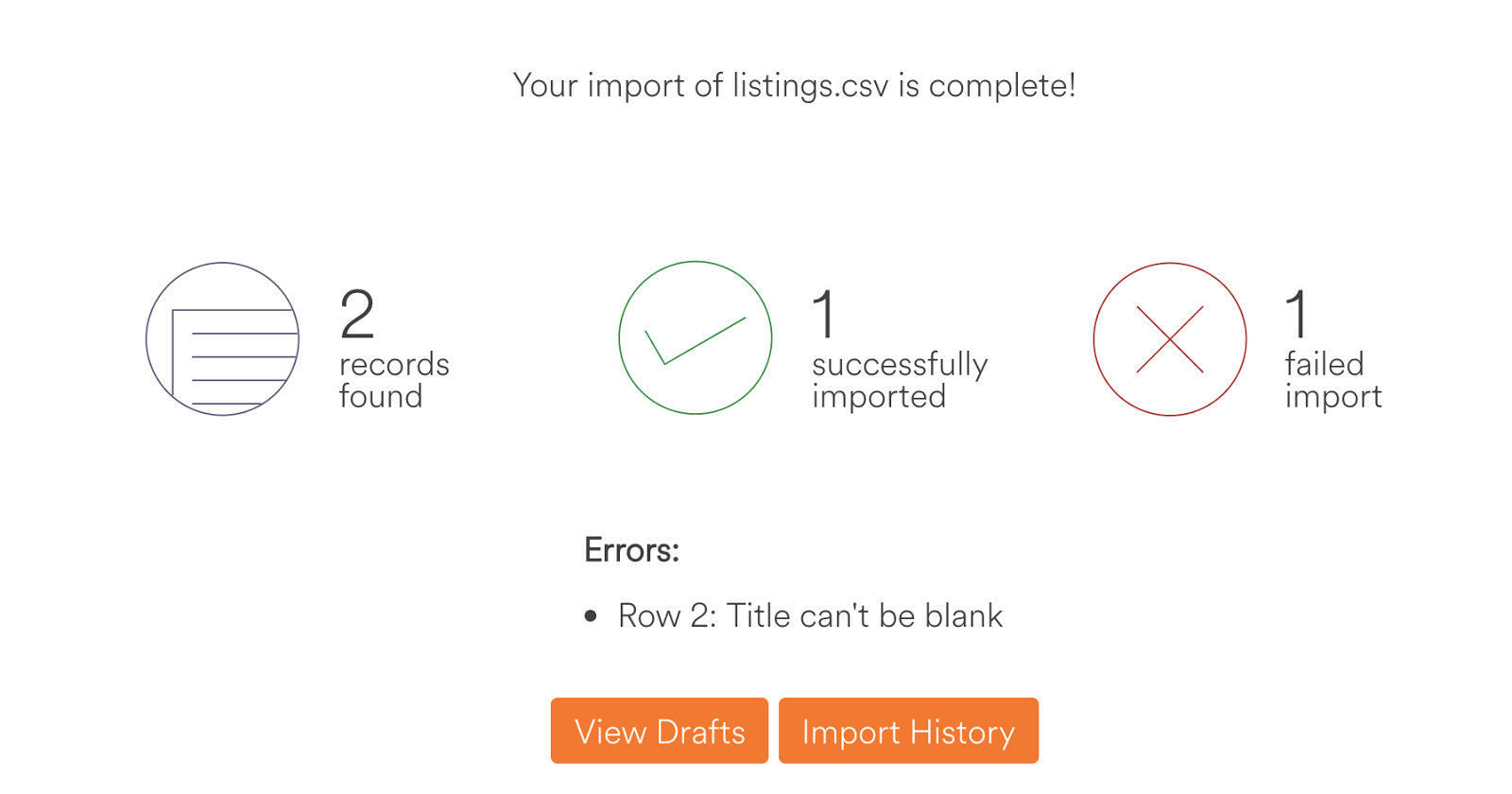
Task: Select the "failed import" label
Action: (1332, 380)
